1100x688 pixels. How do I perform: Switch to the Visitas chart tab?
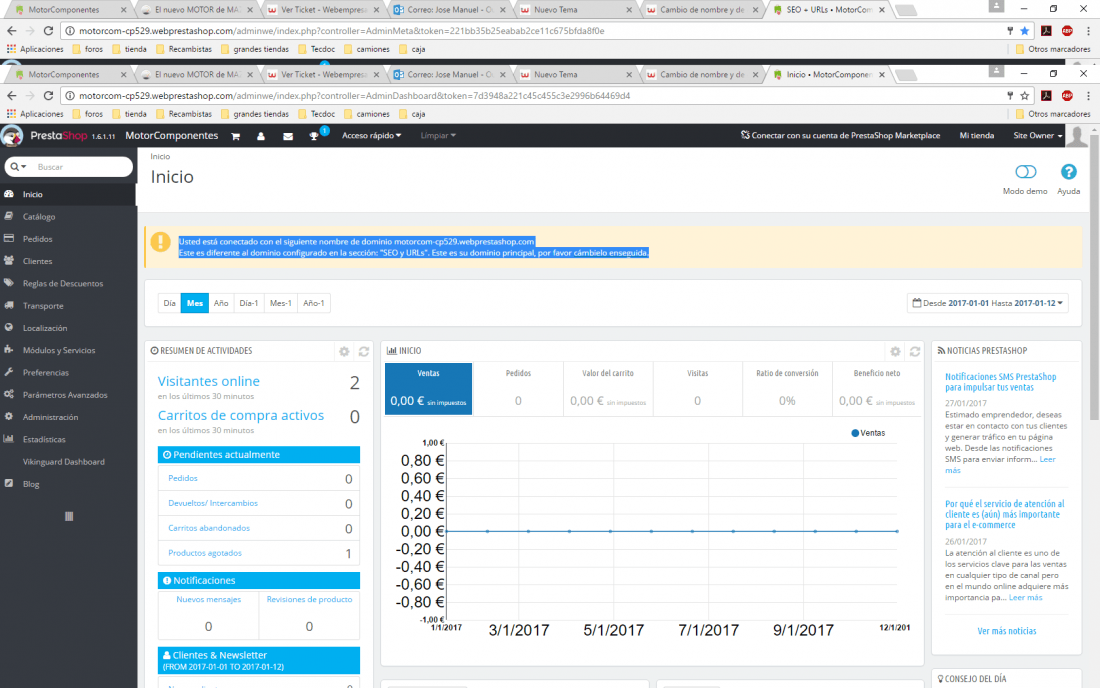click(697, 389)
